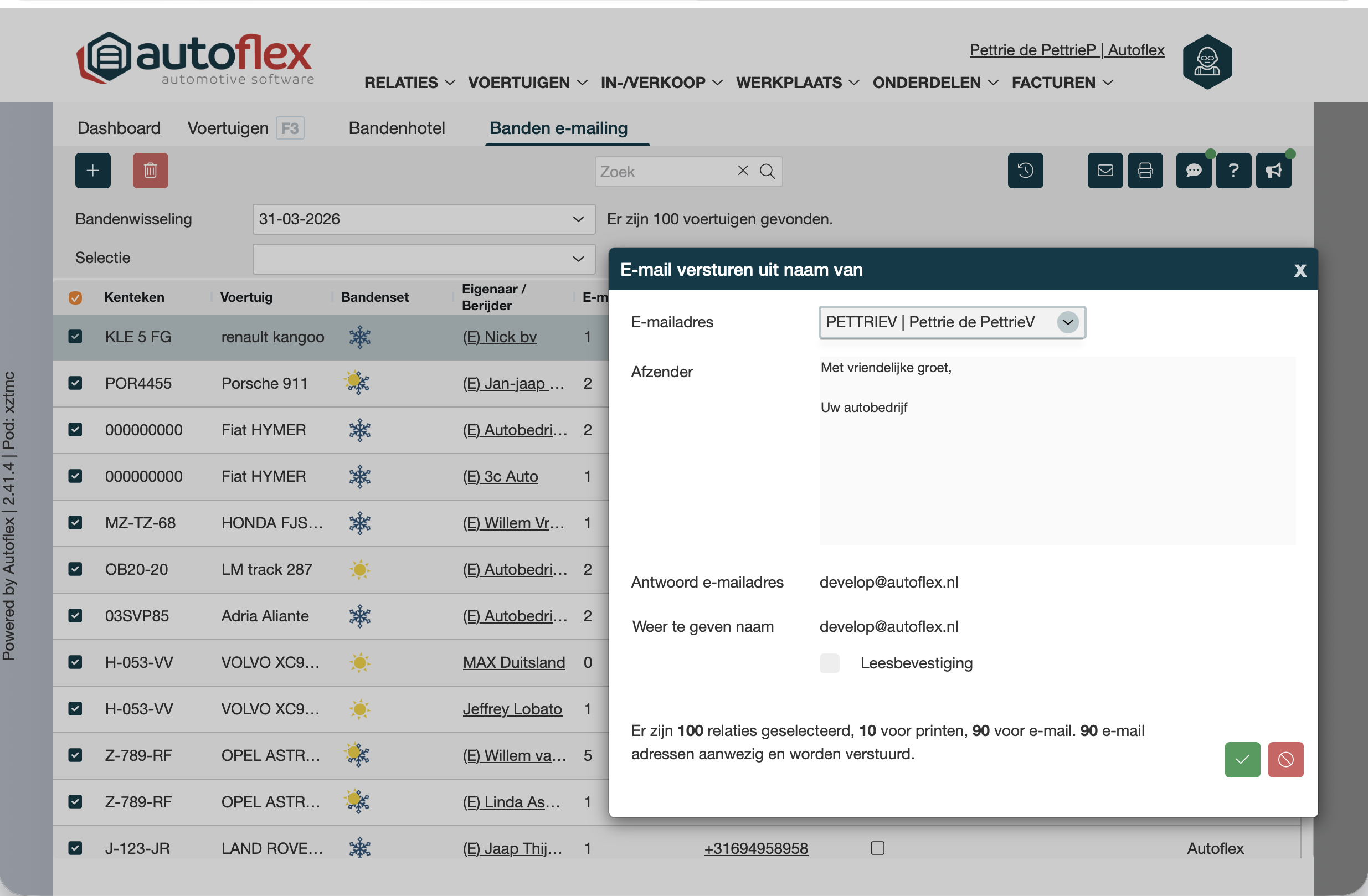Click snowflake tyre icon for J-123-JR
The height and width of the screenshot is (896, 1368).
coord(360,849)
